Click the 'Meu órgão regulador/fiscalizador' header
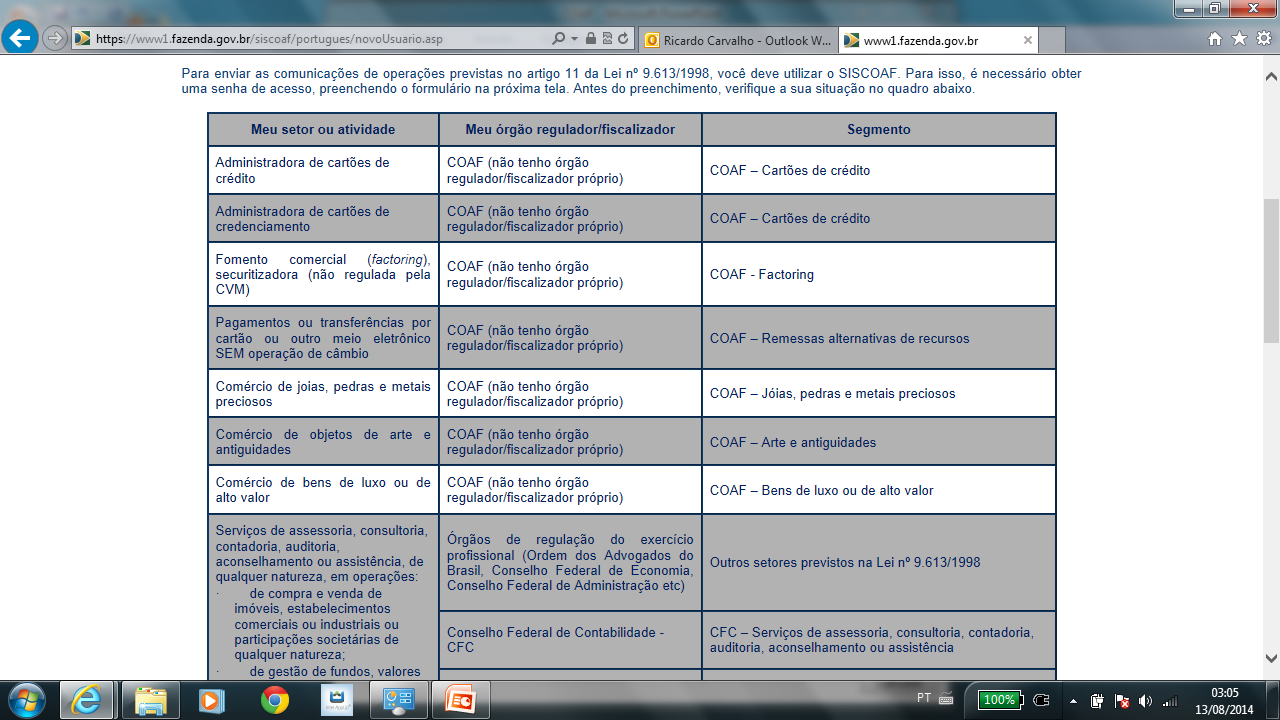Screen dimensions: 1280x720 click(x=570, y=130)
